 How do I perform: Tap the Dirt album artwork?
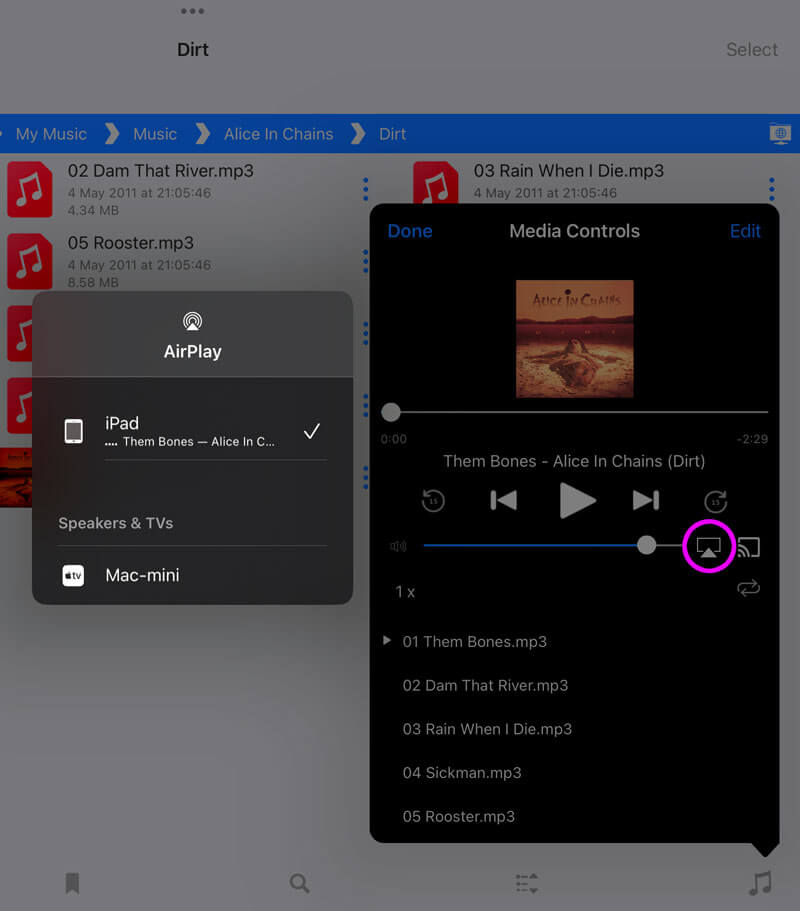(x=575, y=339)
